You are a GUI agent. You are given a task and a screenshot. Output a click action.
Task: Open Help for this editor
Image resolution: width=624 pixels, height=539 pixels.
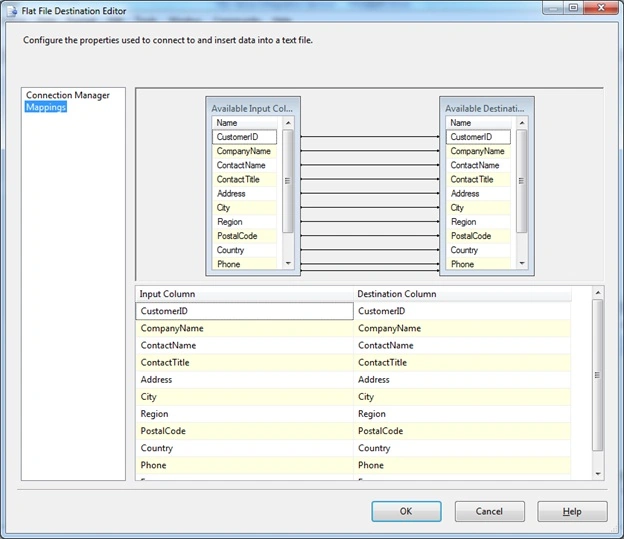pyautogui.click(x=572, y=511)
